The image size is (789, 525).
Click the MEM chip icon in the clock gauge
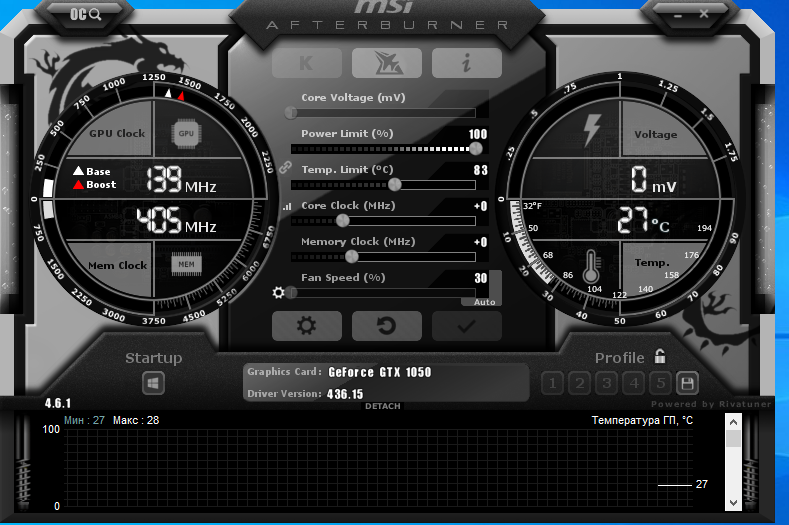point(186,264)
